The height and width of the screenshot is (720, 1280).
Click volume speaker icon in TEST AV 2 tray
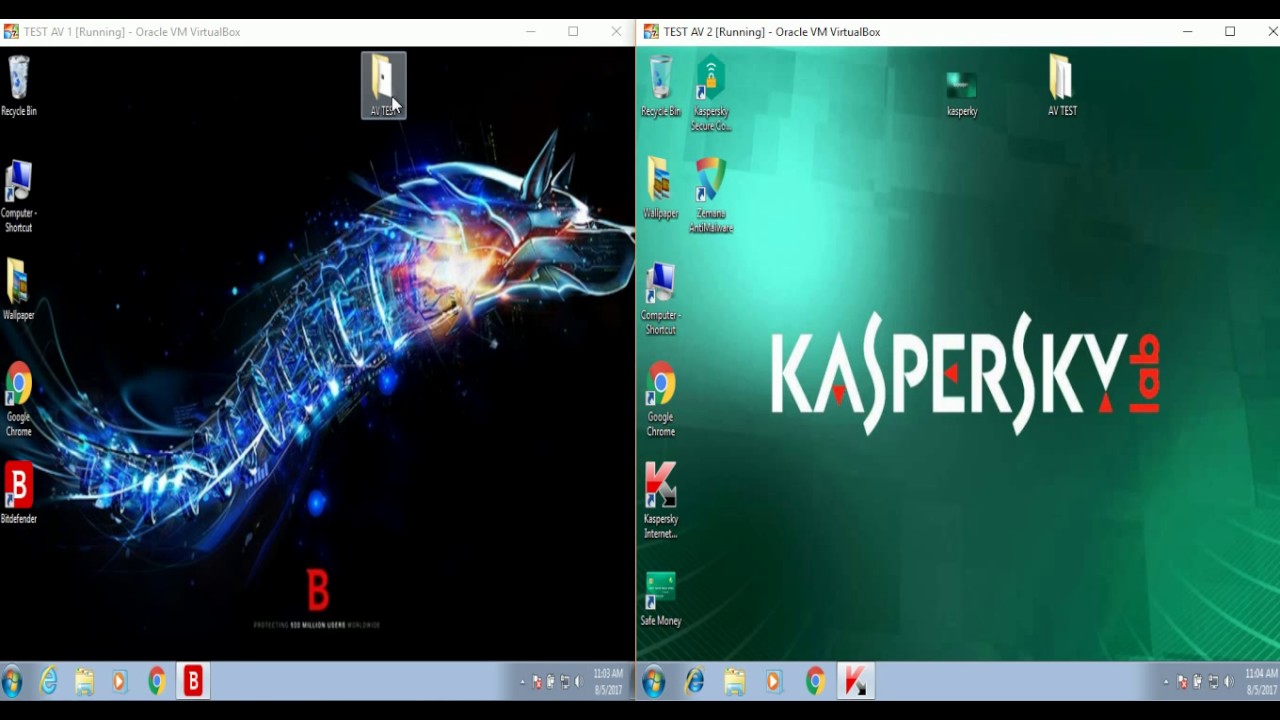(x=1228, y=682)
